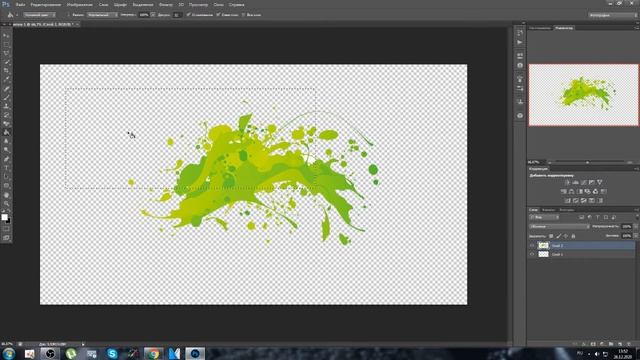Zoom out with the Navigator small mountains button
This screenshot has width=640, height=360.
click(550, 162)
